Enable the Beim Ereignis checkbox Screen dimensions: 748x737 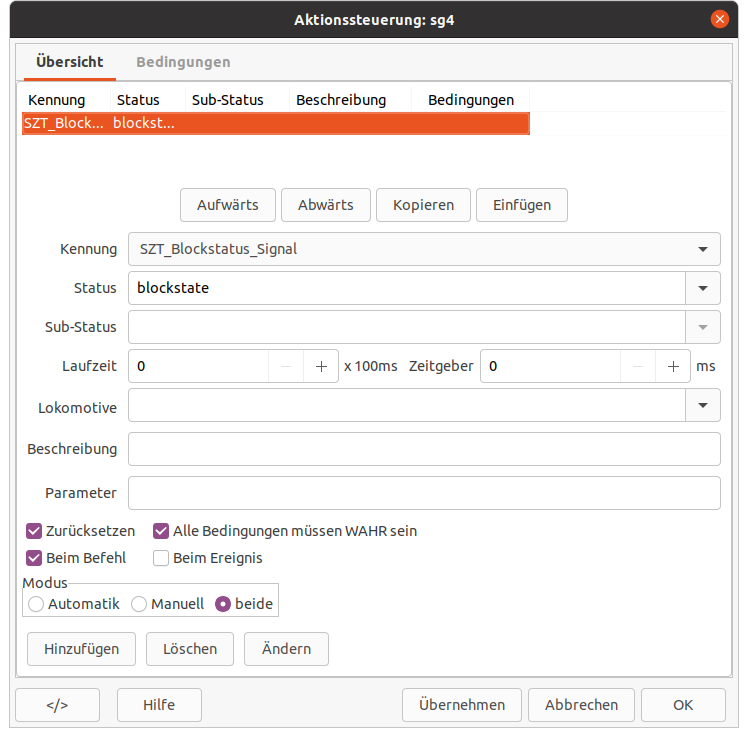161,558
